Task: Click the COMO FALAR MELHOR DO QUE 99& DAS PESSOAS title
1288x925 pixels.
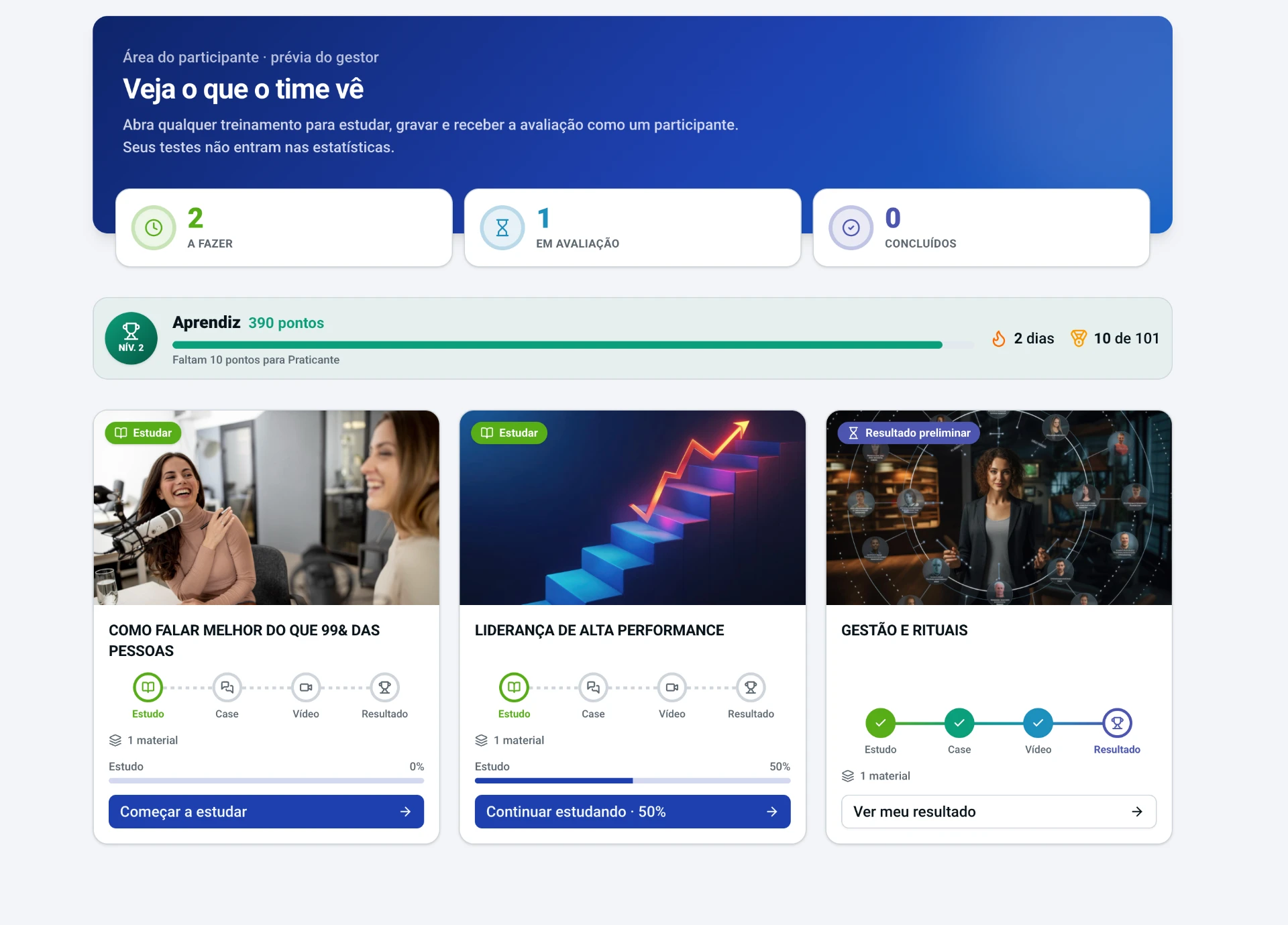Action: pyautogui.click(x=244, y=641)
